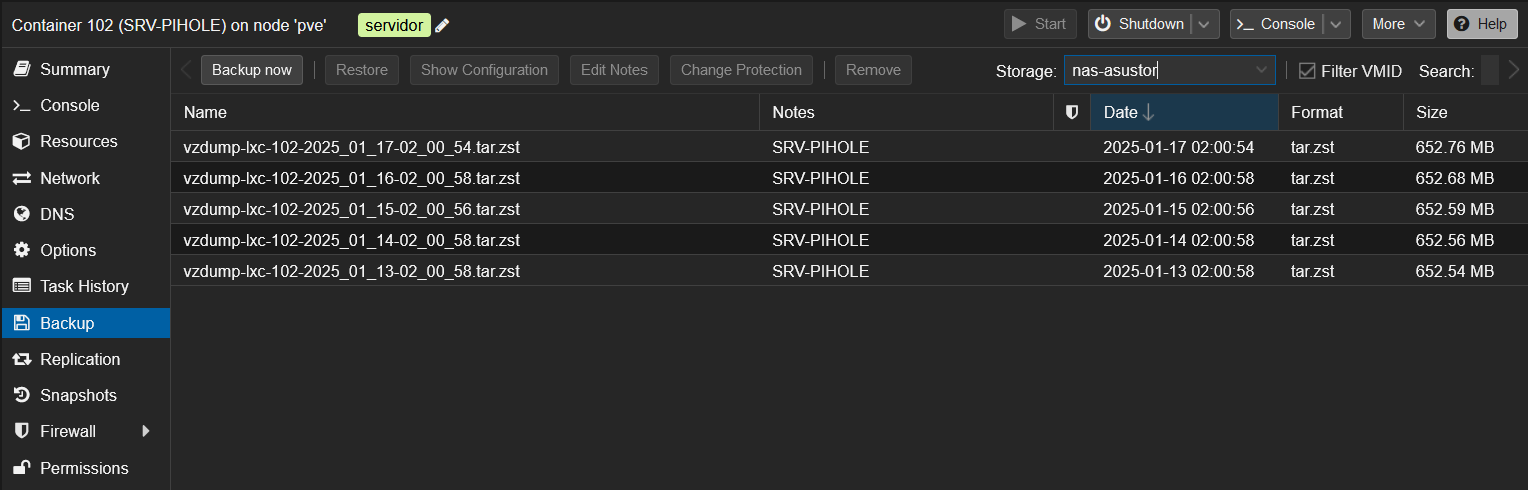The width and height of the screenshot is (1528, 490).
Task: Click the shield protection column header icon
Action: (1072, 112)
